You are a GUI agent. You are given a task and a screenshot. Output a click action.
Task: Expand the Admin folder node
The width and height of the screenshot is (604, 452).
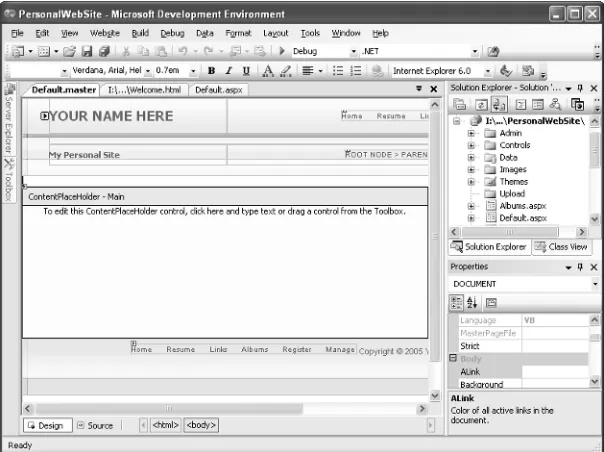(x=471, y=133)
